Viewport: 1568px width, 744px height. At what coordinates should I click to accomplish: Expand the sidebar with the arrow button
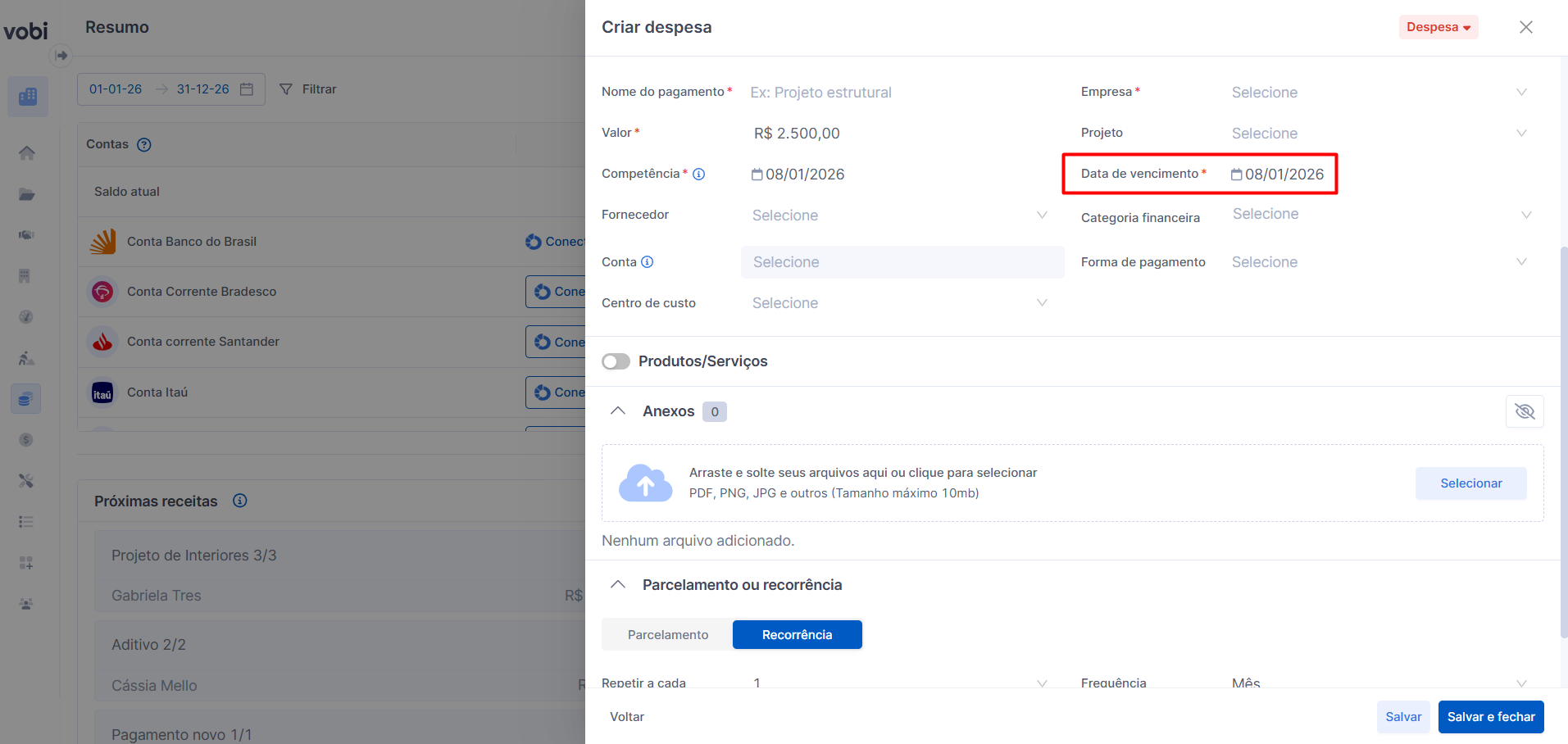point(61,56)
